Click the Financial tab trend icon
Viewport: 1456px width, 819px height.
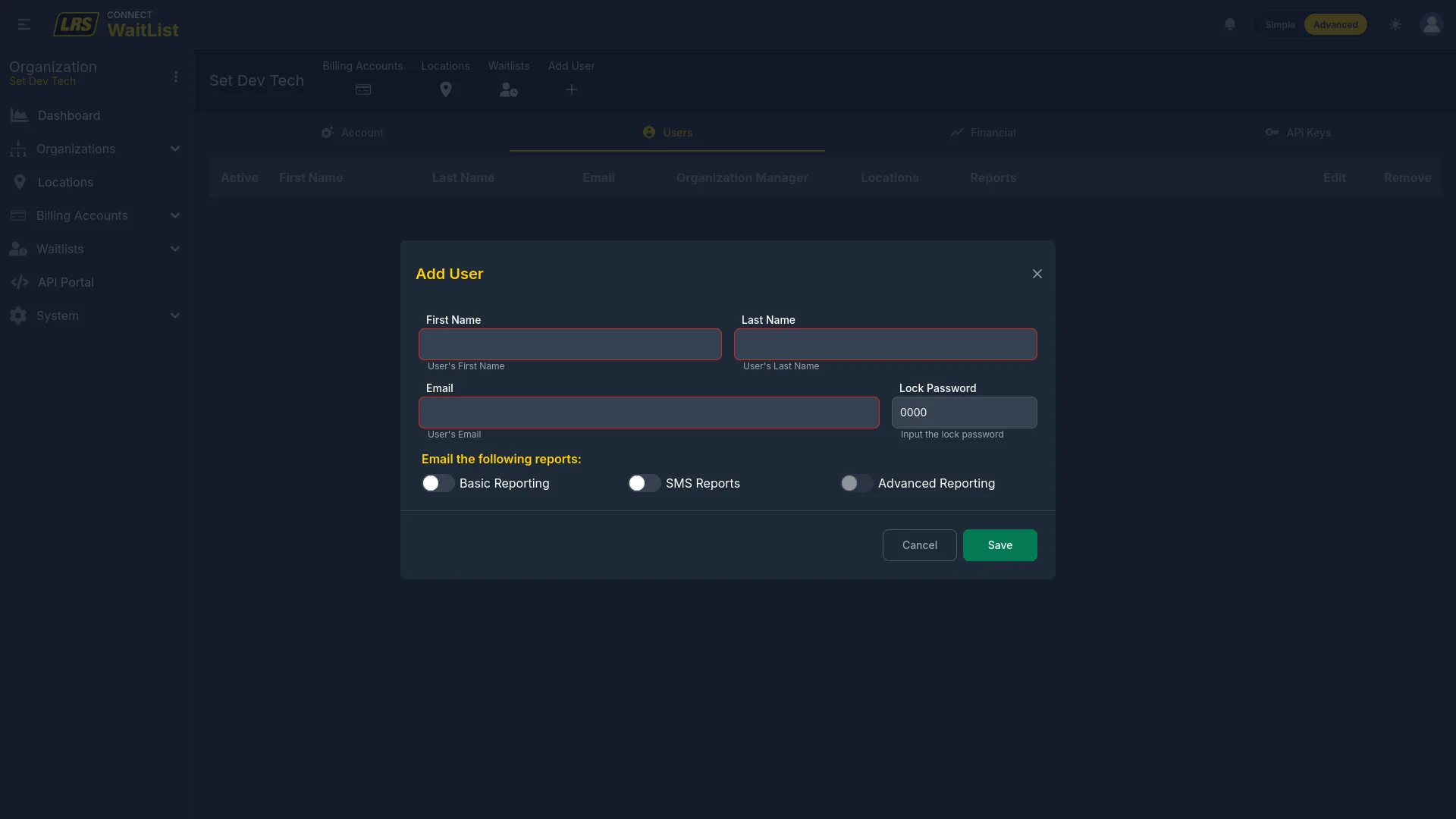coord(957,132)
